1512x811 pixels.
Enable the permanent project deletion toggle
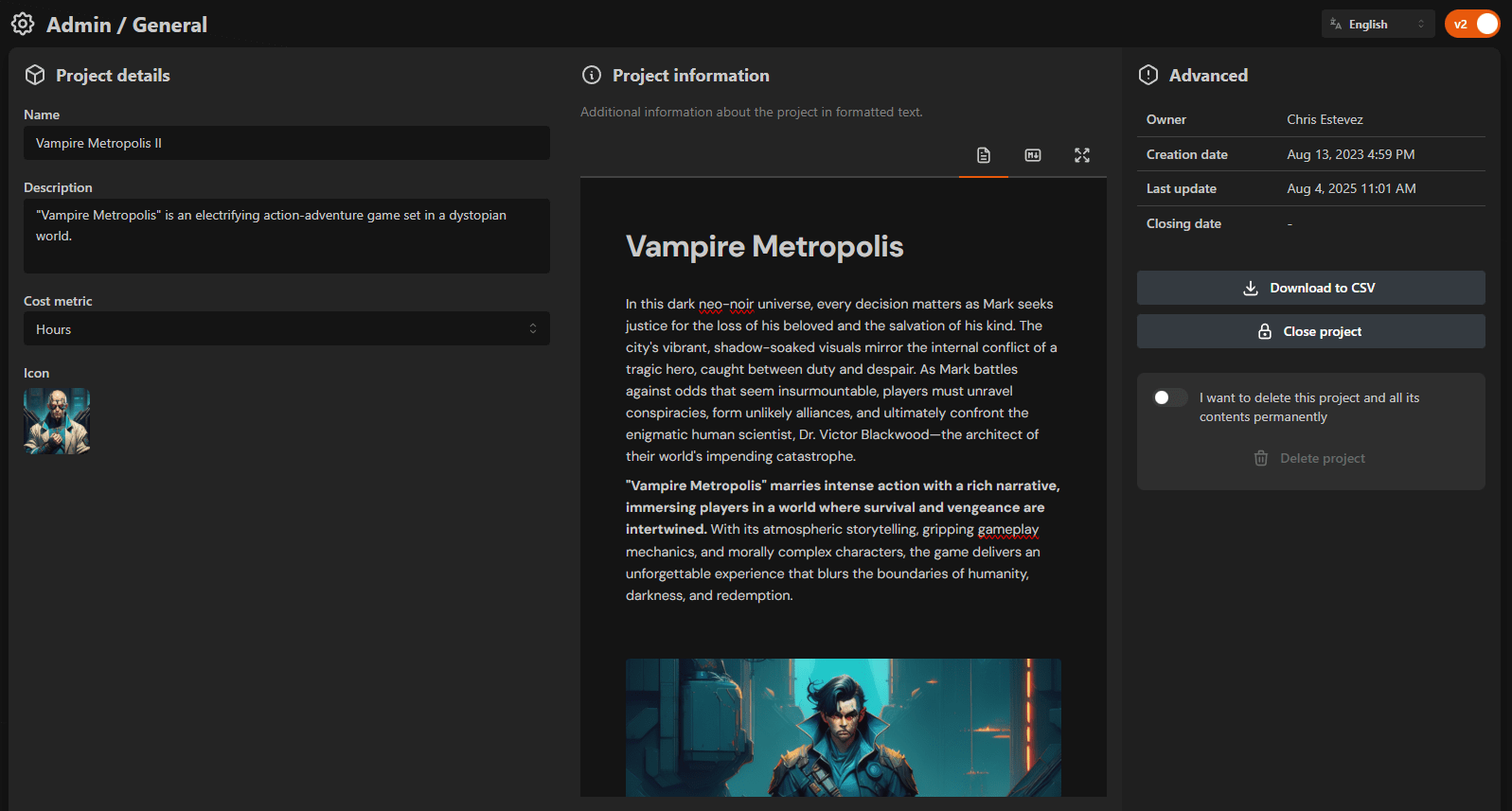1169,397
